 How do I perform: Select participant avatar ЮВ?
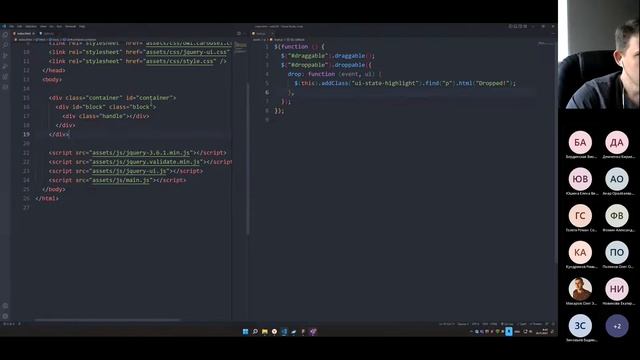pos(580,179)
